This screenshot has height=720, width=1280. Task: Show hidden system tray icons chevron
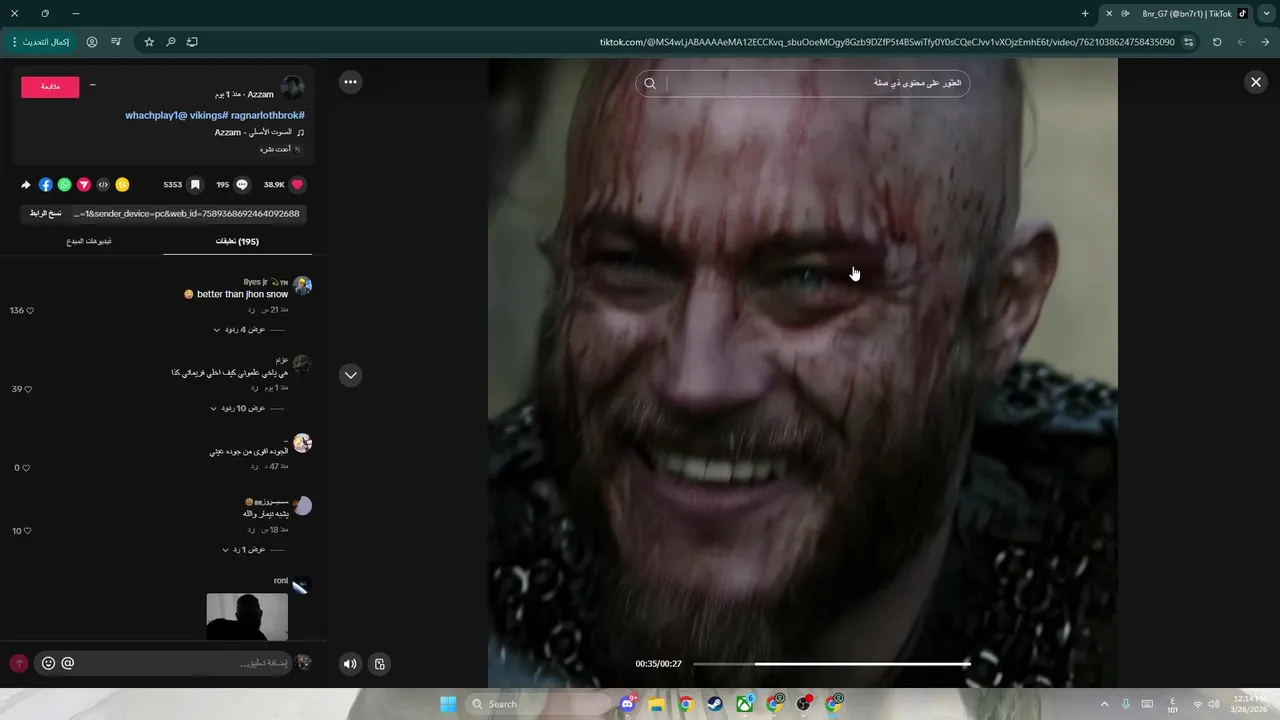[1104, 704]
